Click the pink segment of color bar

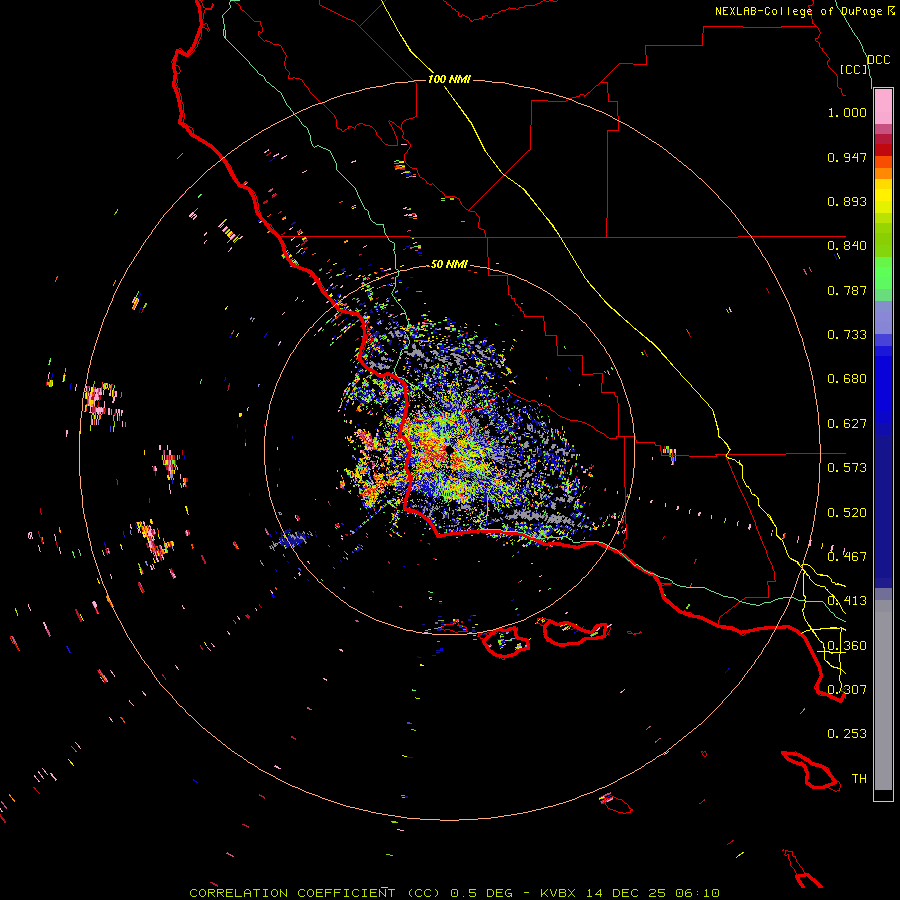(x=883, y=107)
